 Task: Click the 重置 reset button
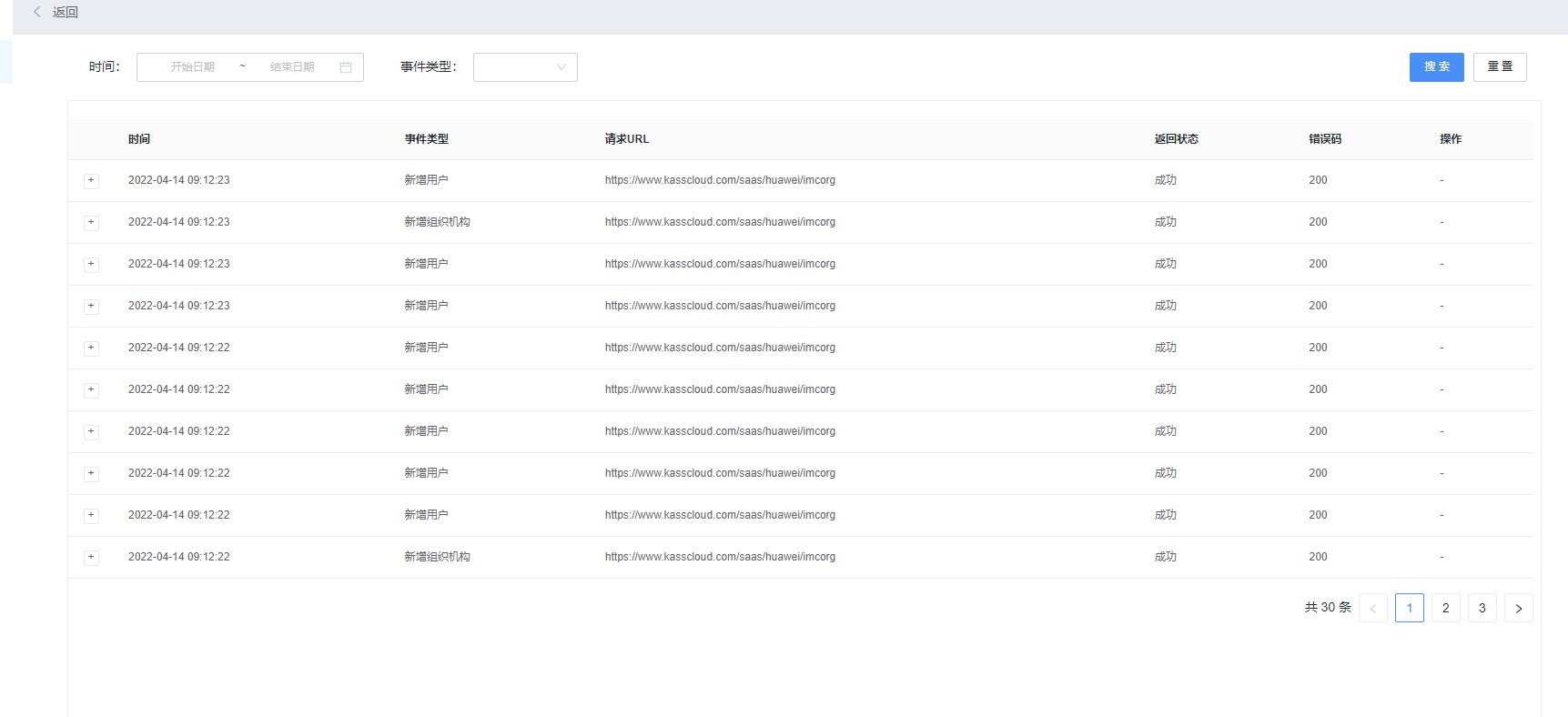point(1500,67)
